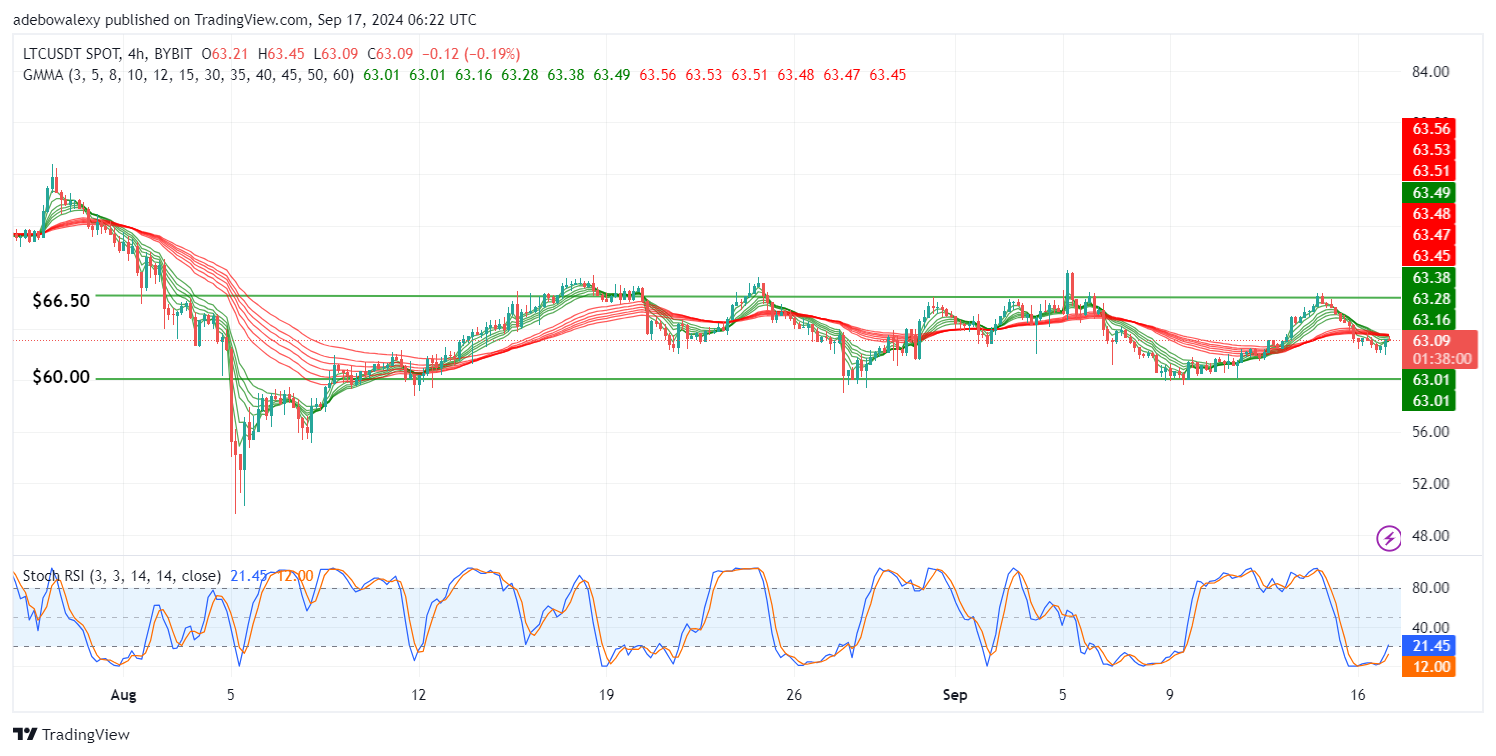
Task: Click the green 63.28 price axis tag
Action: (1430, 299)
